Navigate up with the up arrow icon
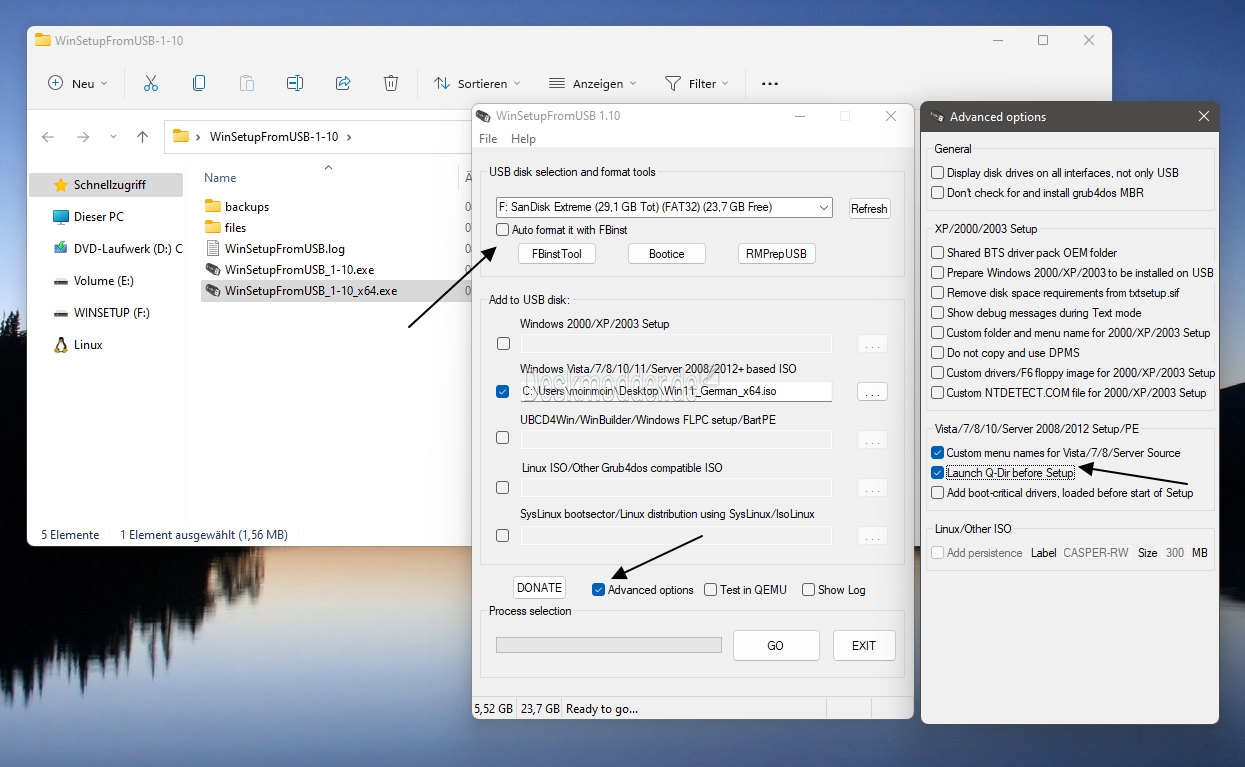Screen dimensions: 1245x767 pos(142,137)
